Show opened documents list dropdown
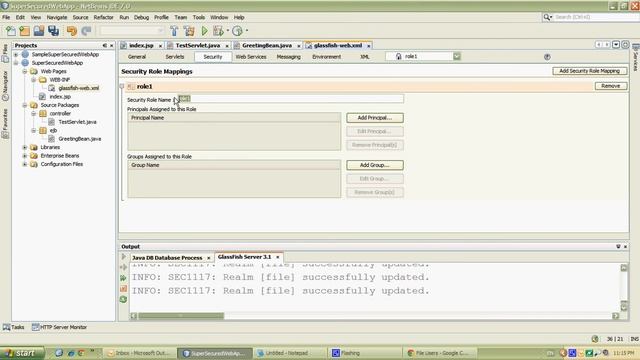Viewport: 640px width, 360px height. pos(616,44)
